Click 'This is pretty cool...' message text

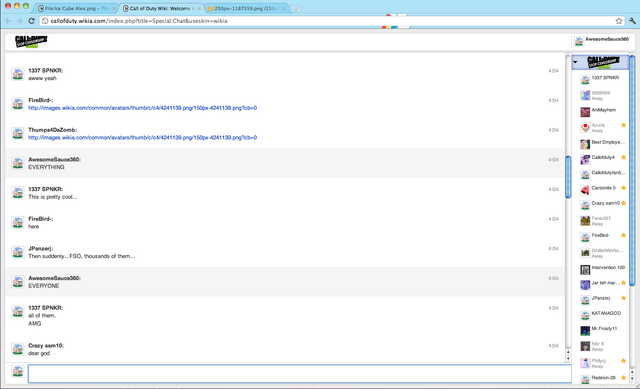coord(53,197)
